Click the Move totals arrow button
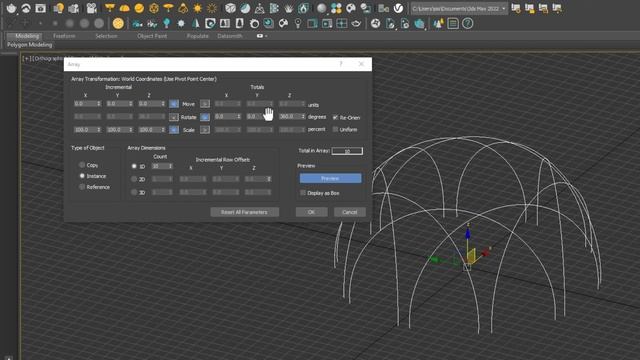 (205, 104)
